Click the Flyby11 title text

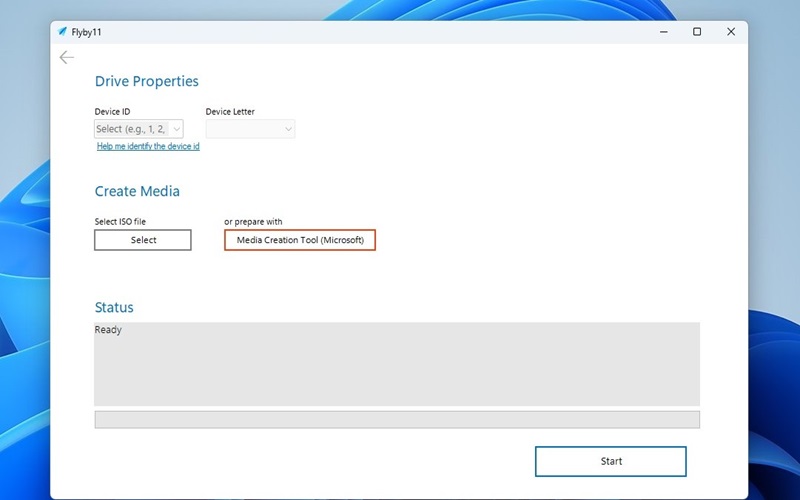pyautogui.click(x=86, y=32)
